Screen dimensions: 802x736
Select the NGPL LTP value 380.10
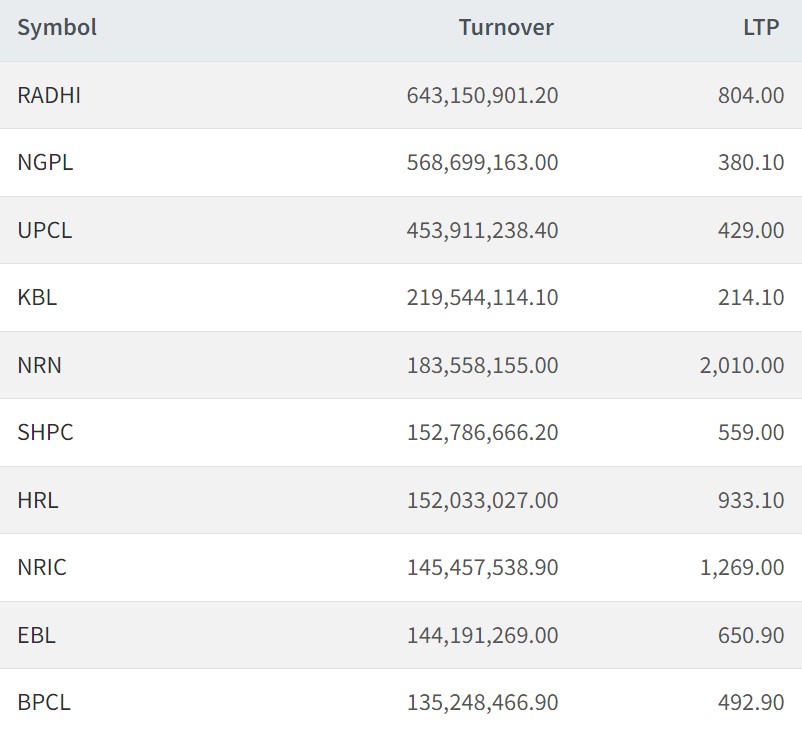(x=750, y=162)
